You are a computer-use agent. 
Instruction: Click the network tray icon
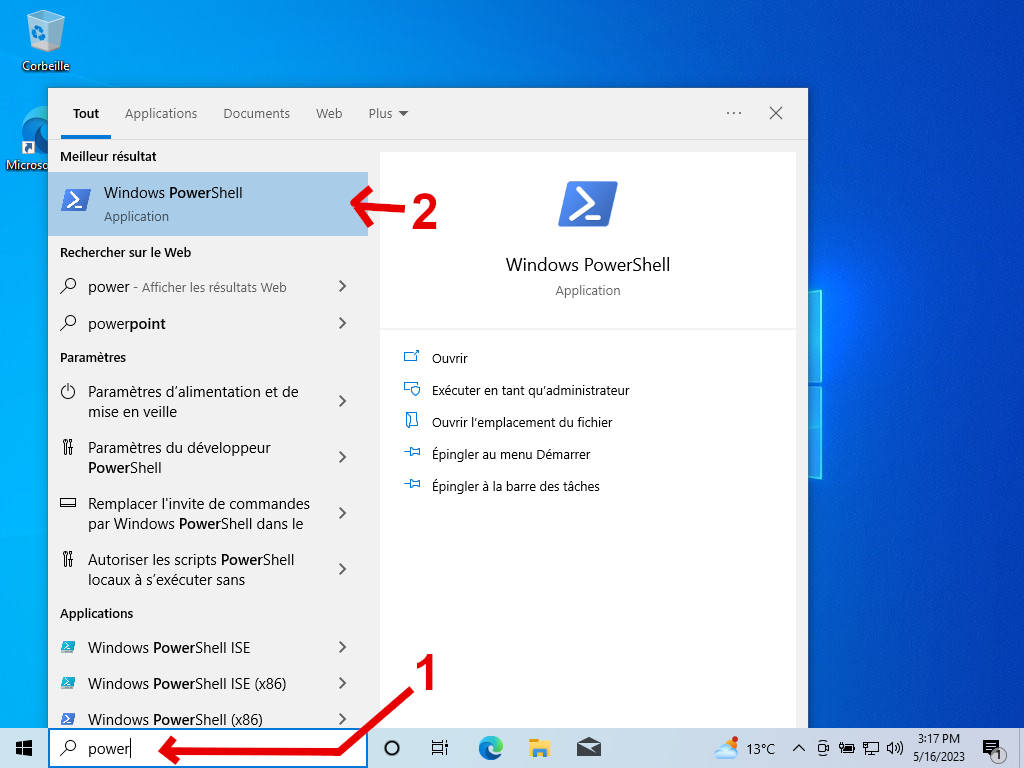tap(871, 748)
